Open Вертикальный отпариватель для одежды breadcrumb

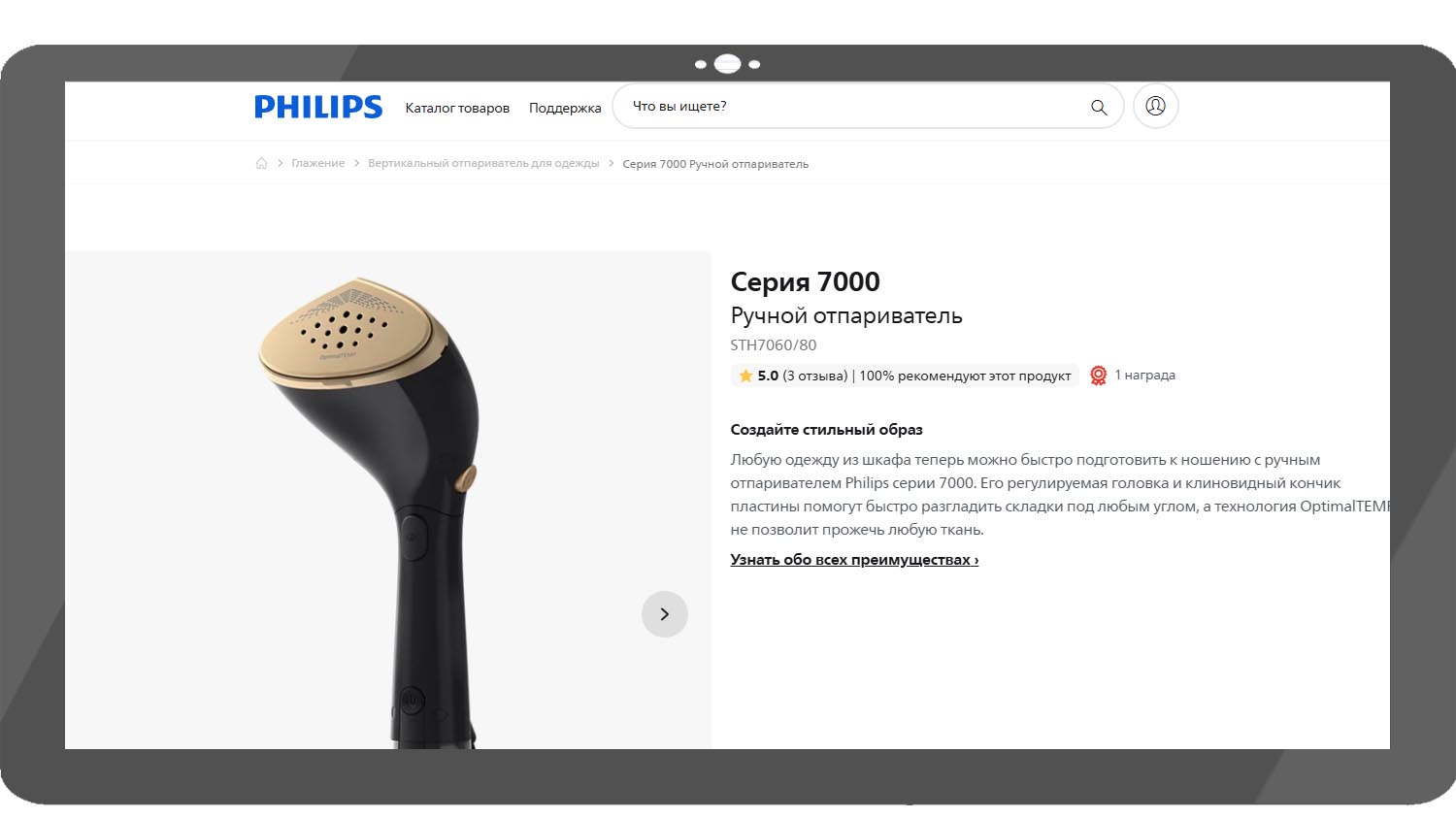[x=483, y=163]
